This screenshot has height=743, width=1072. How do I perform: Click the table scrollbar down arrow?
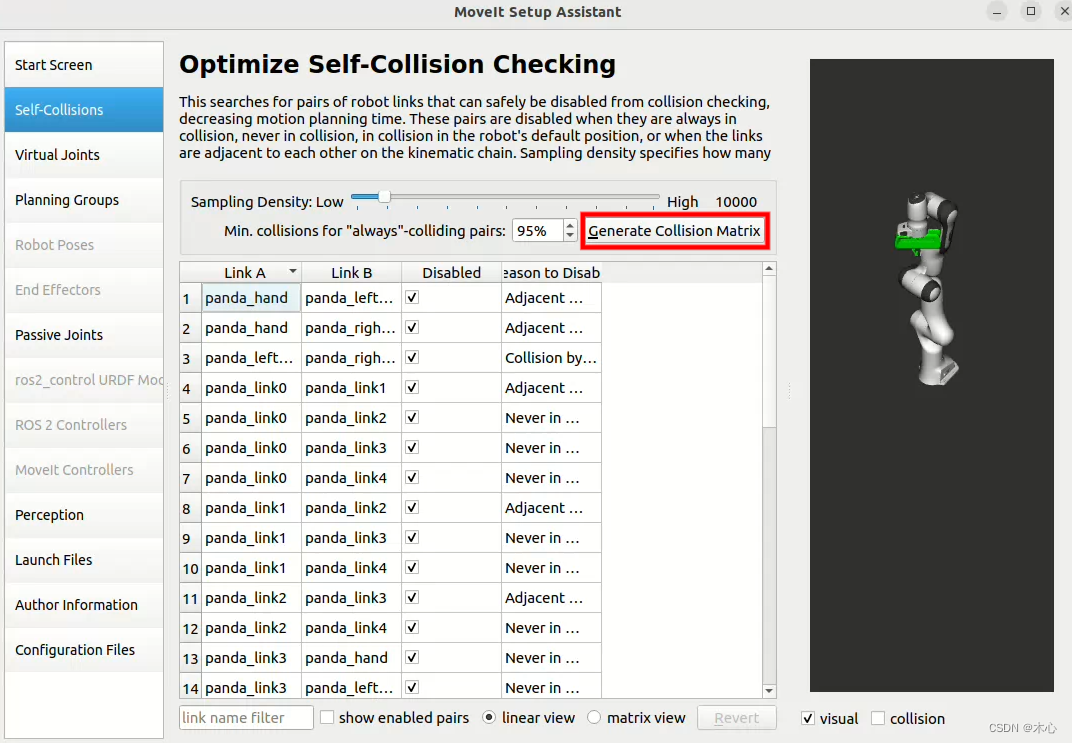point(769,691)
